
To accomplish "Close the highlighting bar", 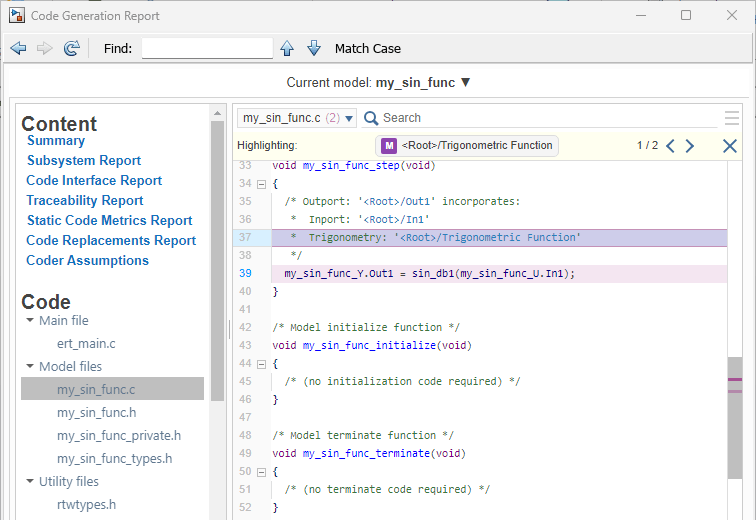I will (730, 146).
